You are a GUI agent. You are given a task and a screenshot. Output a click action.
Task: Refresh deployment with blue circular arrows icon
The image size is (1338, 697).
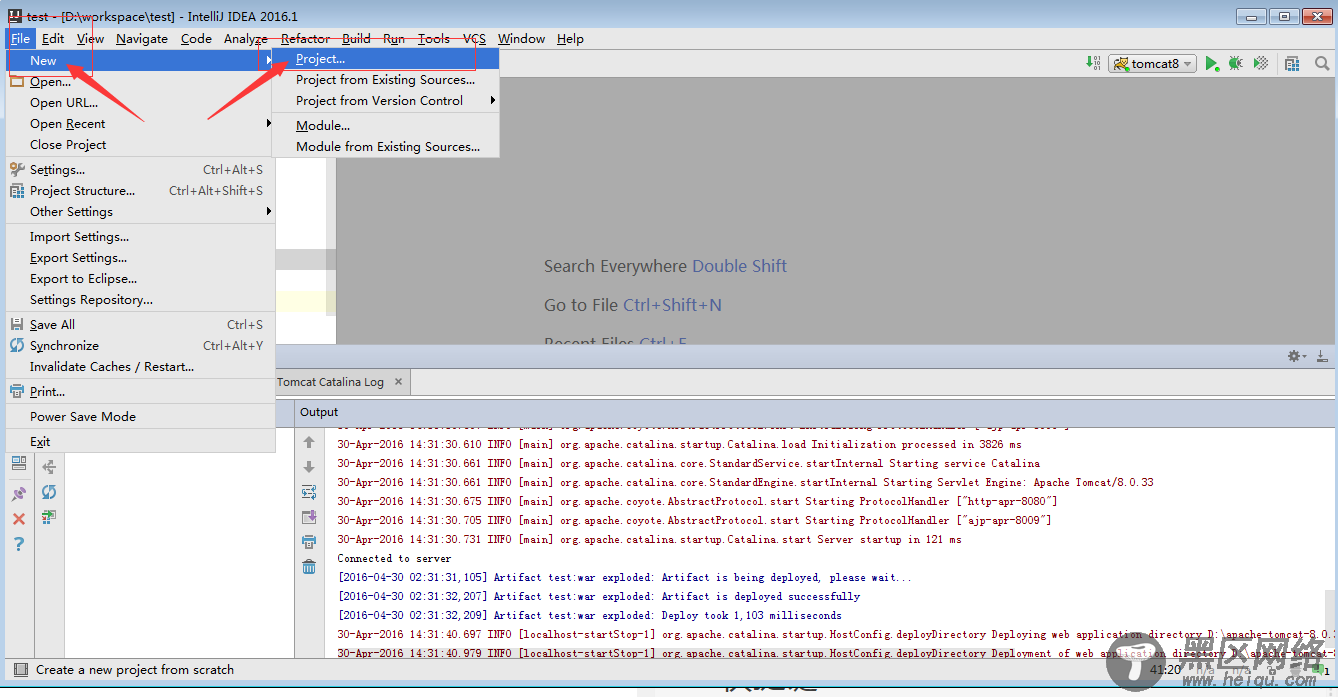coord(49,492)
